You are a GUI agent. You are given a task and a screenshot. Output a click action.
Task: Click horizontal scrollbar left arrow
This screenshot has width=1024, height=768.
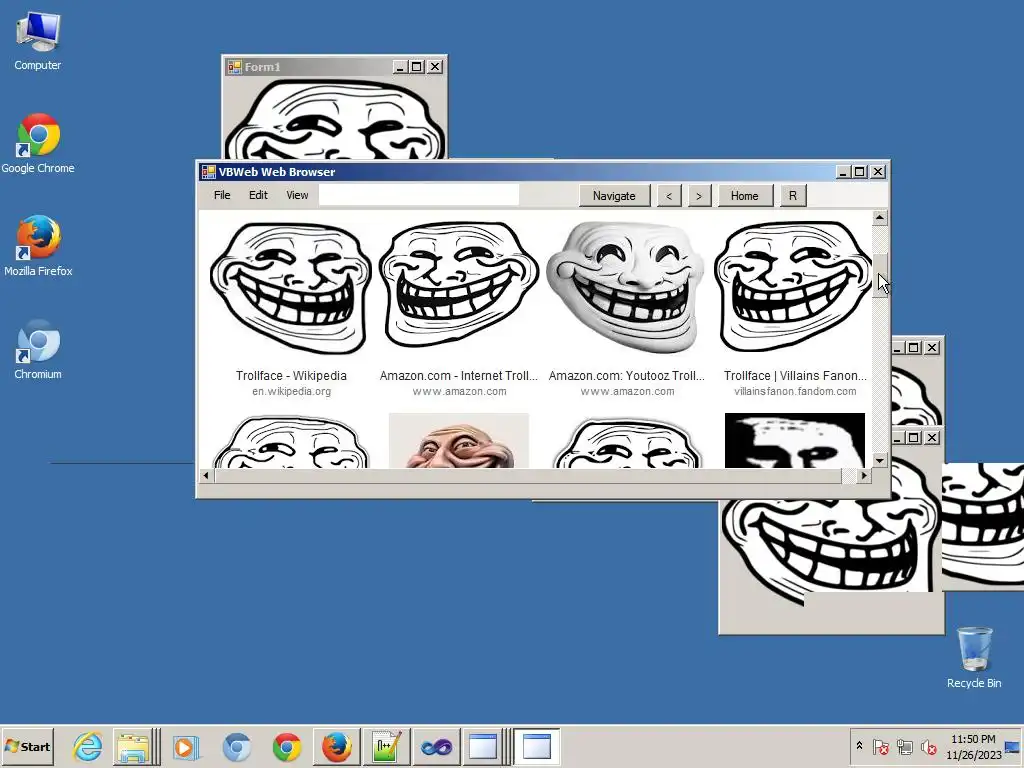pyautogui.click(x=206, y=475)
